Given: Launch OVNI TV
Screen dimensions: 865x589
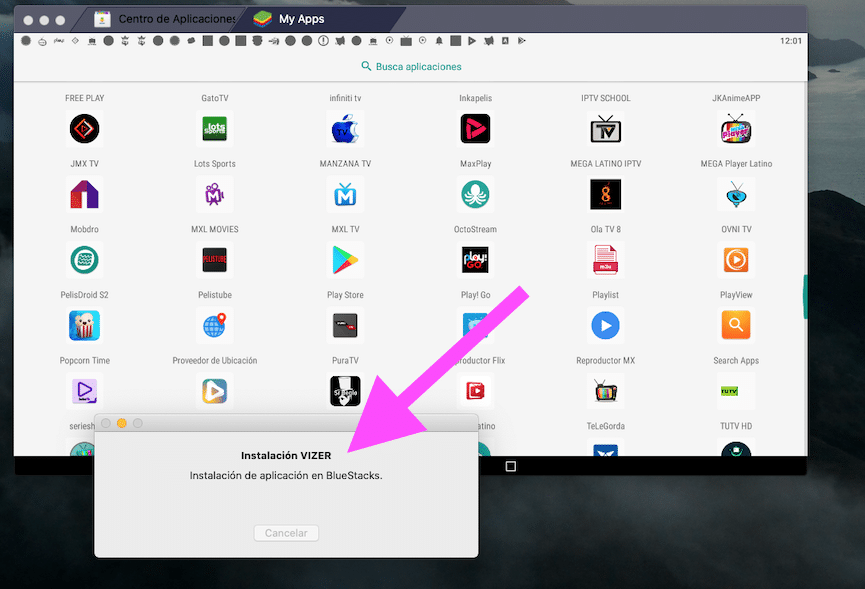Looking at the screenshot, I should 735,195.
